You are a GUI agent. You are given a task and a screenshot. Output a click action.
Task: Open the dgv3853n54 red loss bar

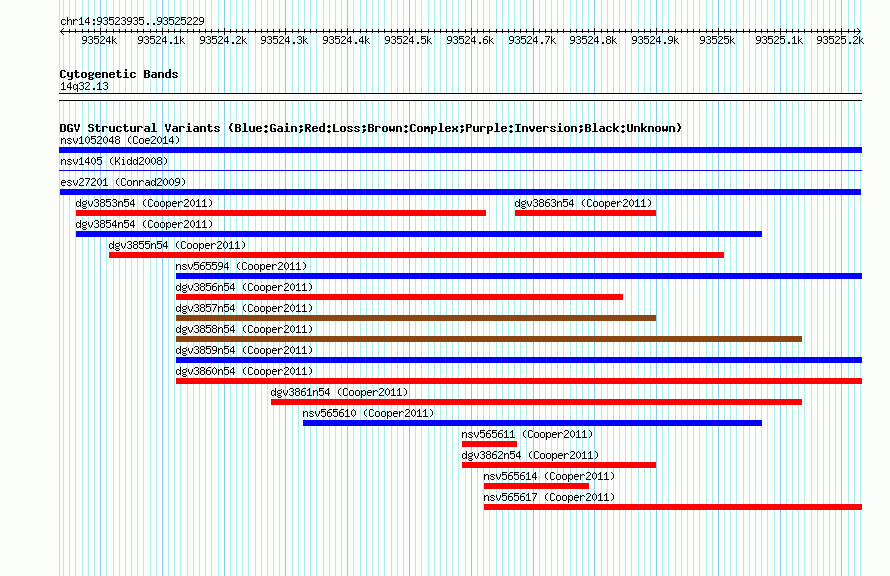point(281,213)
